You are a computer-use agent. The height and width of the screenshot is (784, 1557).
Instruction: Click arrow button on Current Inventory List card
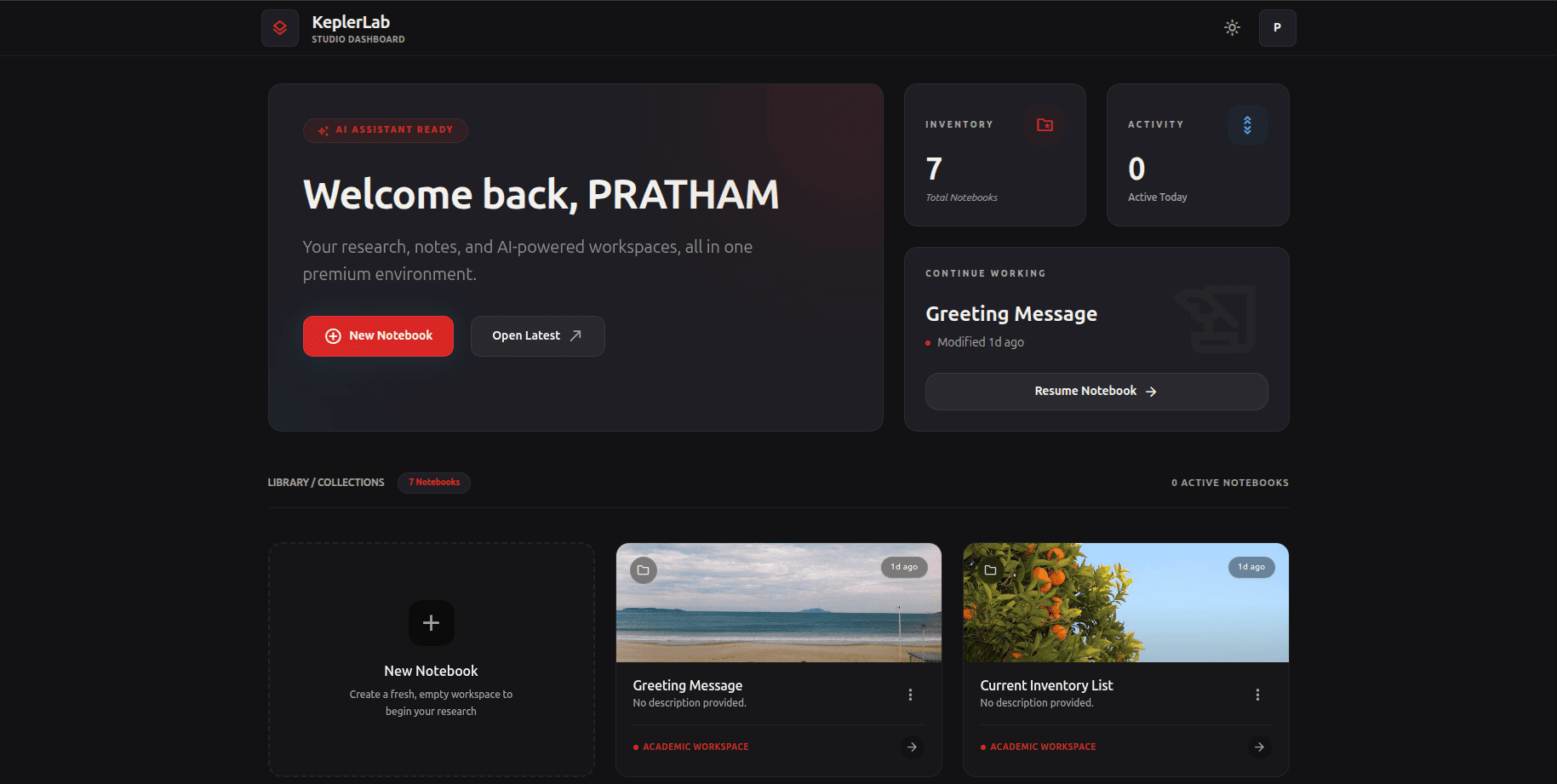pos(1259,747)
